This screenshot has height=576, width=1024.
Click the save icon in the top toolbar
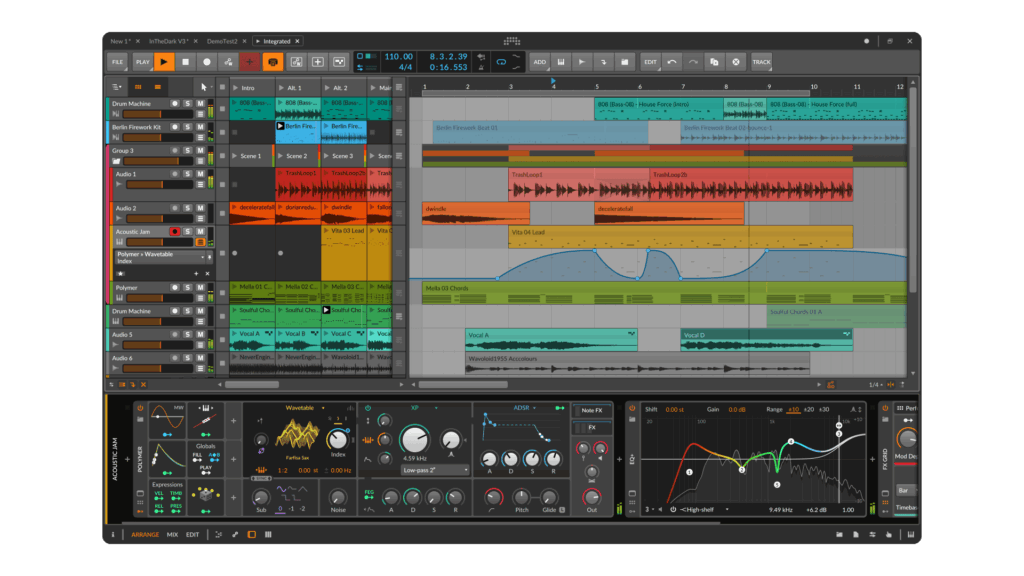[563, 62]
